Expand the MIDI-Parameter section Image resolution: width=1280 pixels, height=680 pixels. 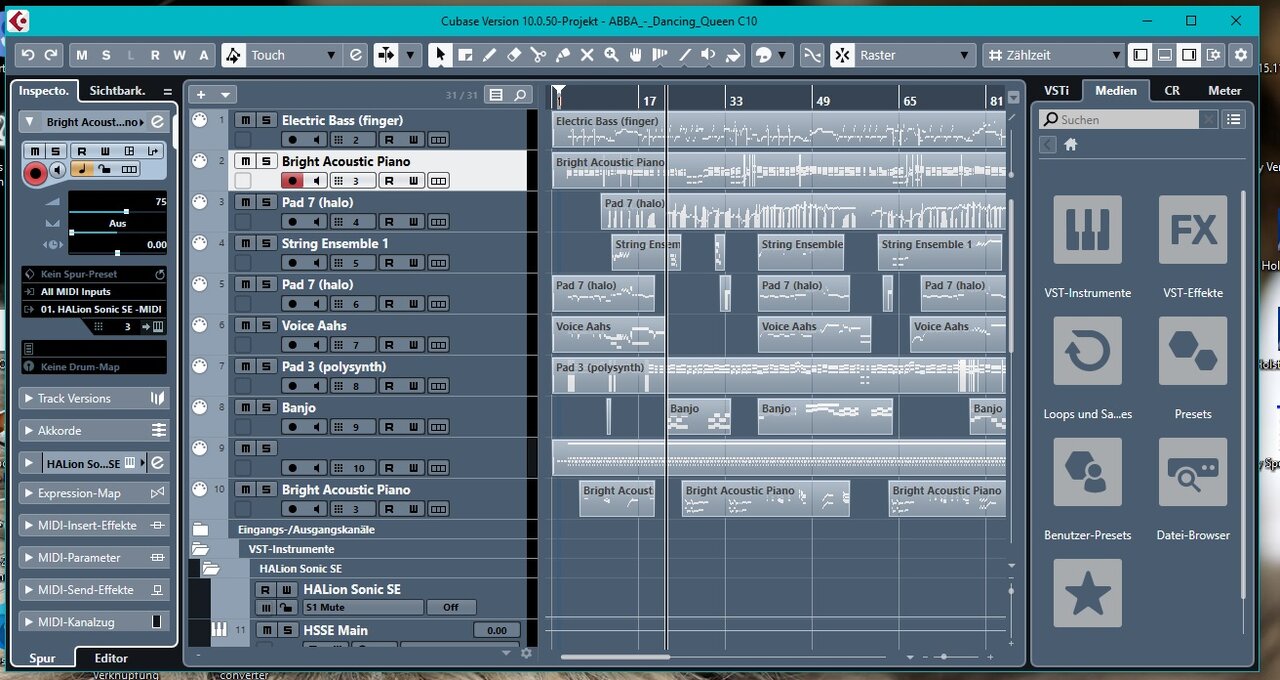[x=94, y=557]
